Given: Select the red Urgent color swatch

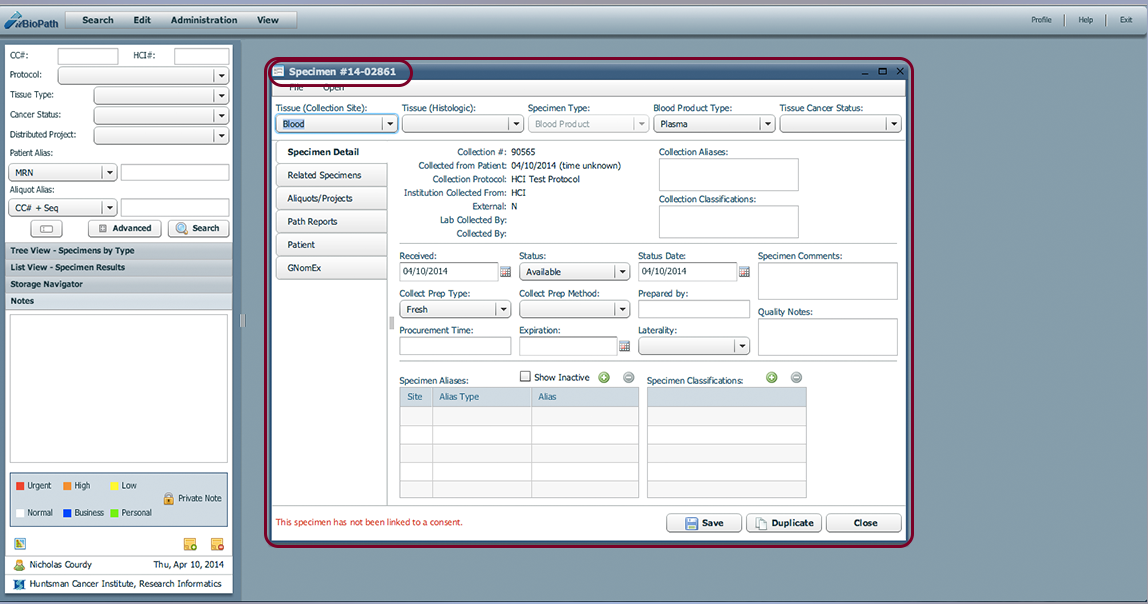Looking at the screenshot, I should pyautogui.click(x=20, y=486).
